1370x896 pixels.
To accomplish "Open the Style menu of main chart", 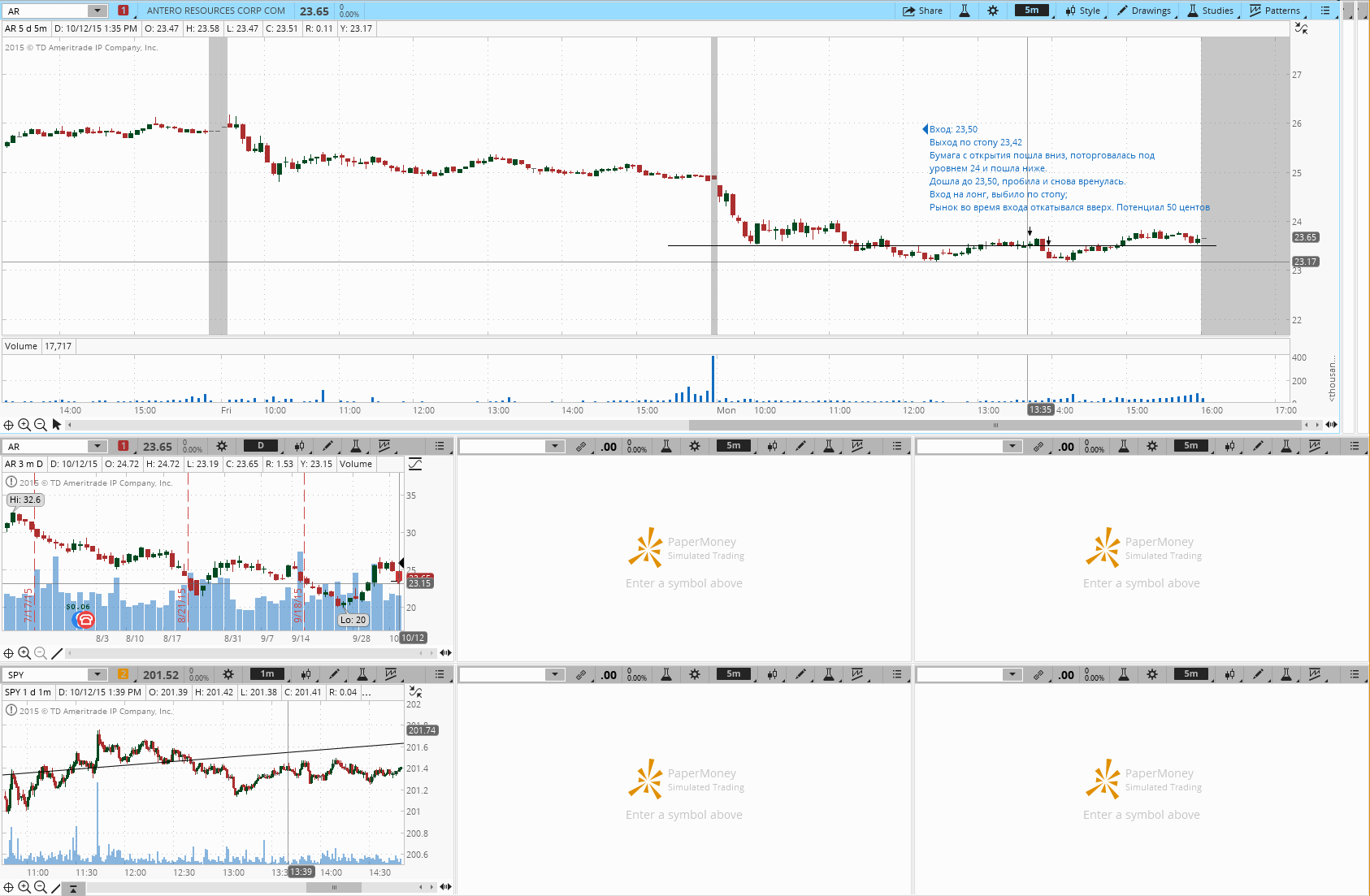I will 1082,11.
